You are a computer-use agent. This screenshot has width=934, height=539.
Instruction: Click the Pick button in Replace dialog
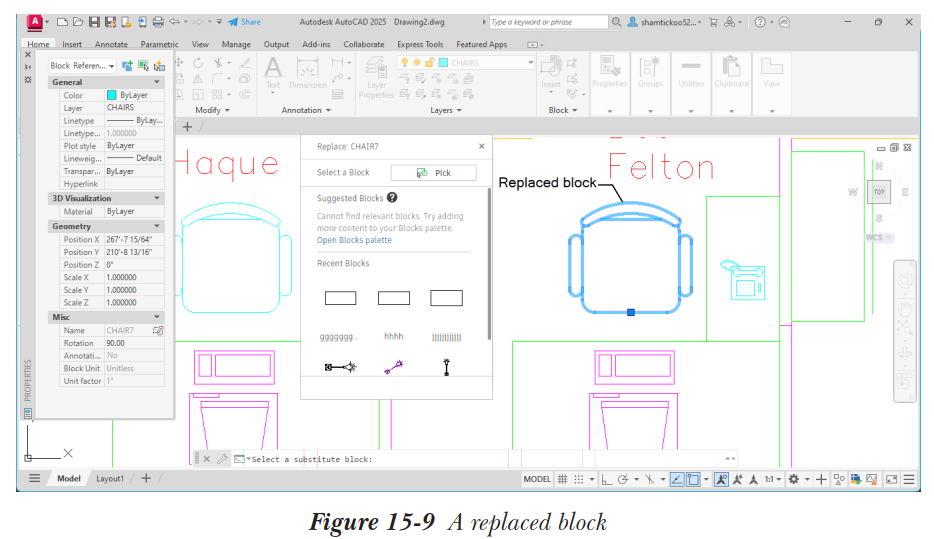434,173
